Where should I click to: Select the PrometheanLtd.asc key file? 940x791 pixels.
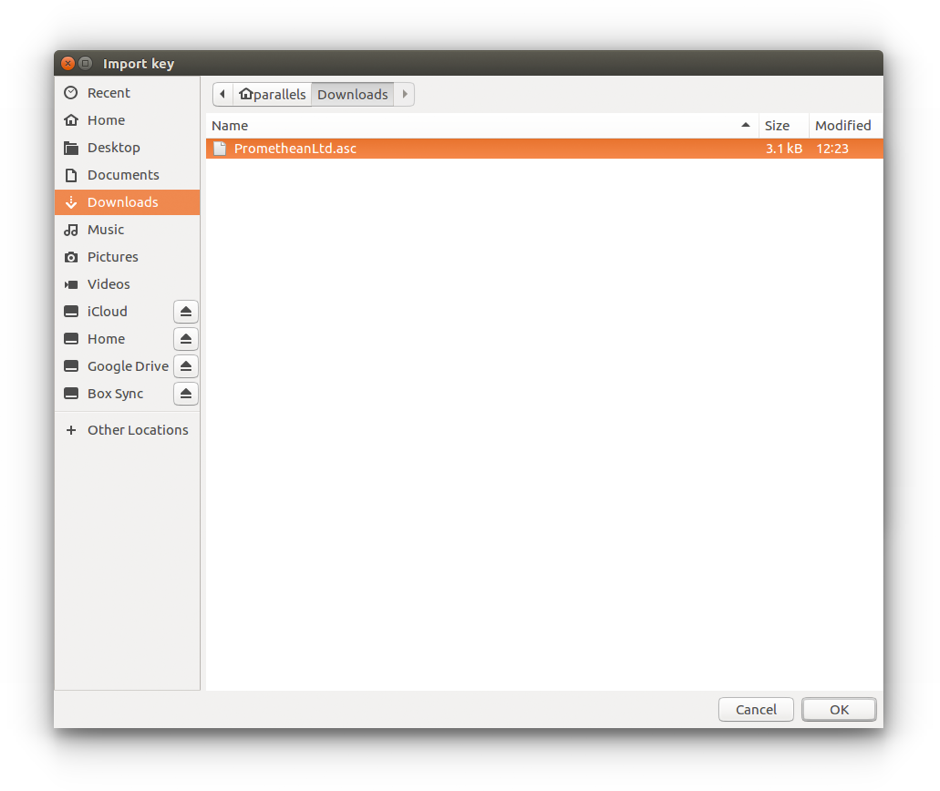[293, 148]
